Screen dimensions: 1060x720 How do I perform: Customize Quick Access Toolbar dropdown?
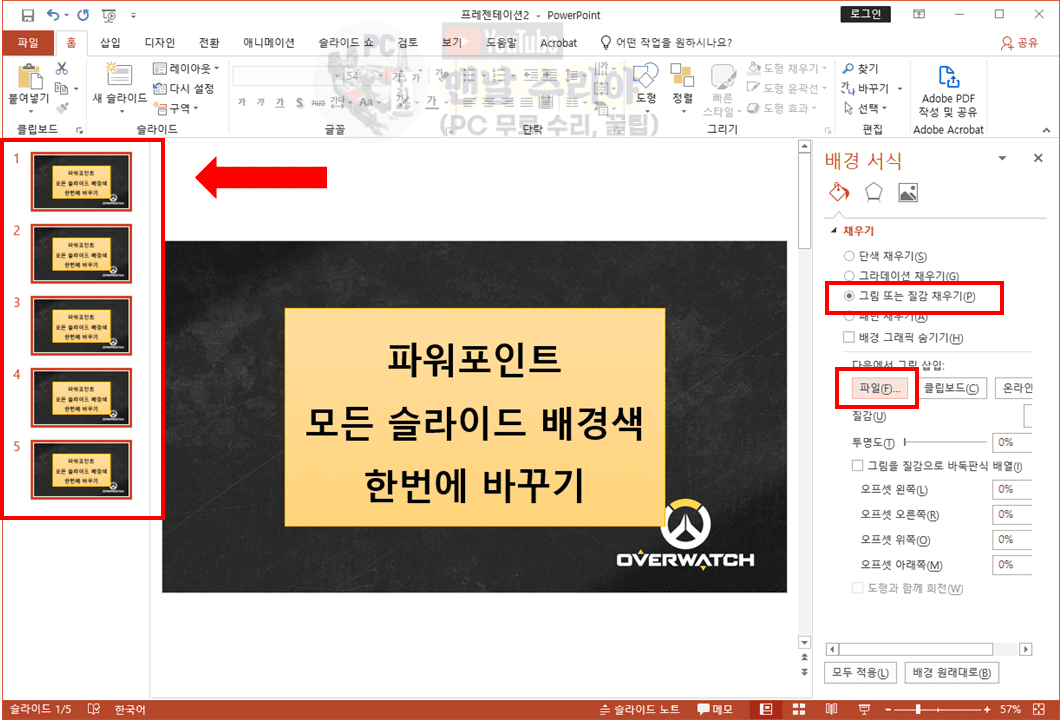click(133, 15)
